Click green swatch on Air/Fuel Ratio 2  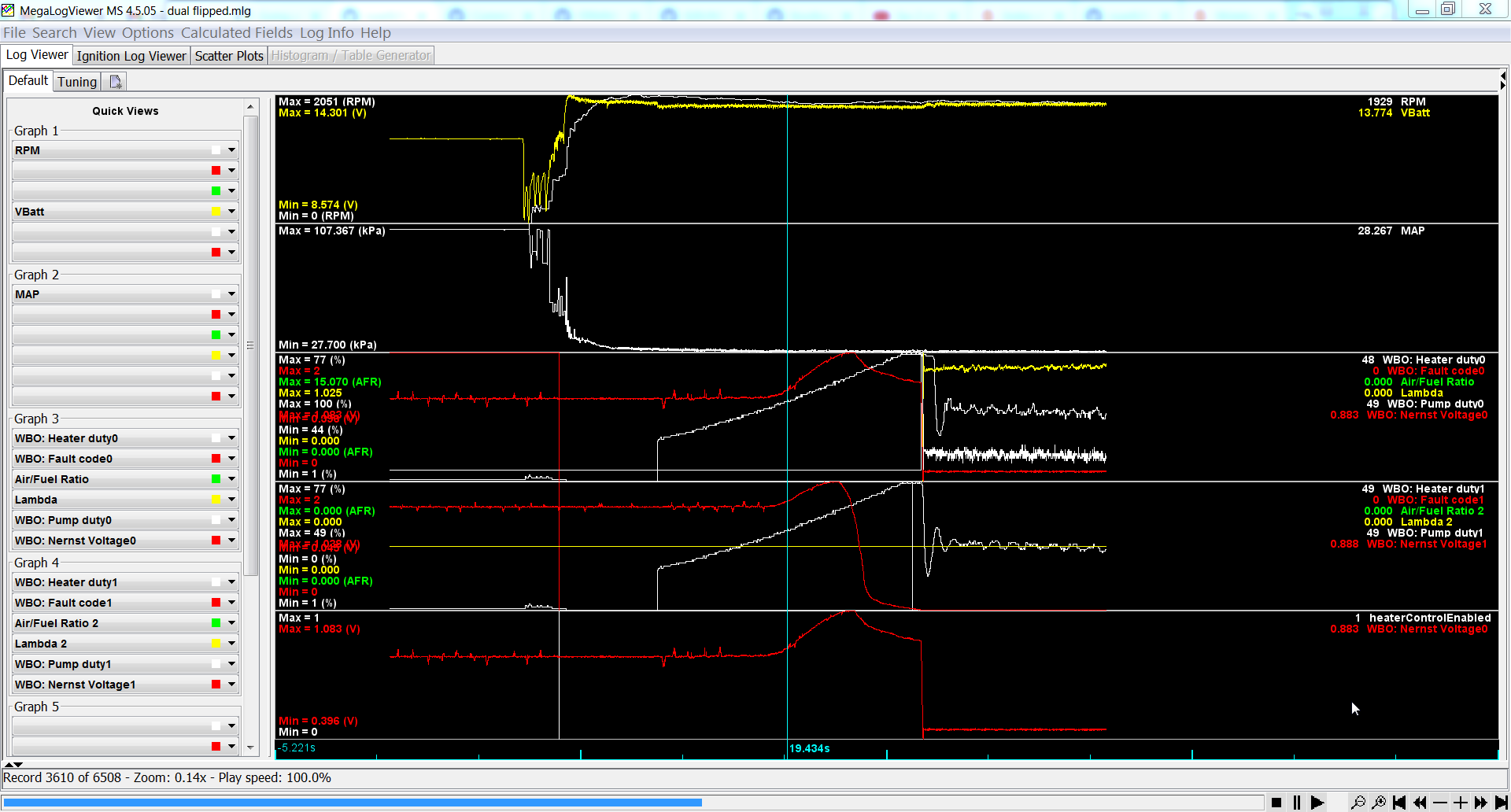(216, 623)
